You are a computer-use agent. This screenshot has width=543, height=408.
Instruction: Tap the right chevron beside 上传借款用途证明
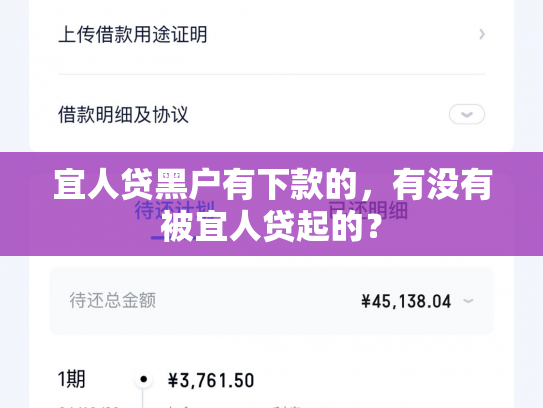[482, 34]
